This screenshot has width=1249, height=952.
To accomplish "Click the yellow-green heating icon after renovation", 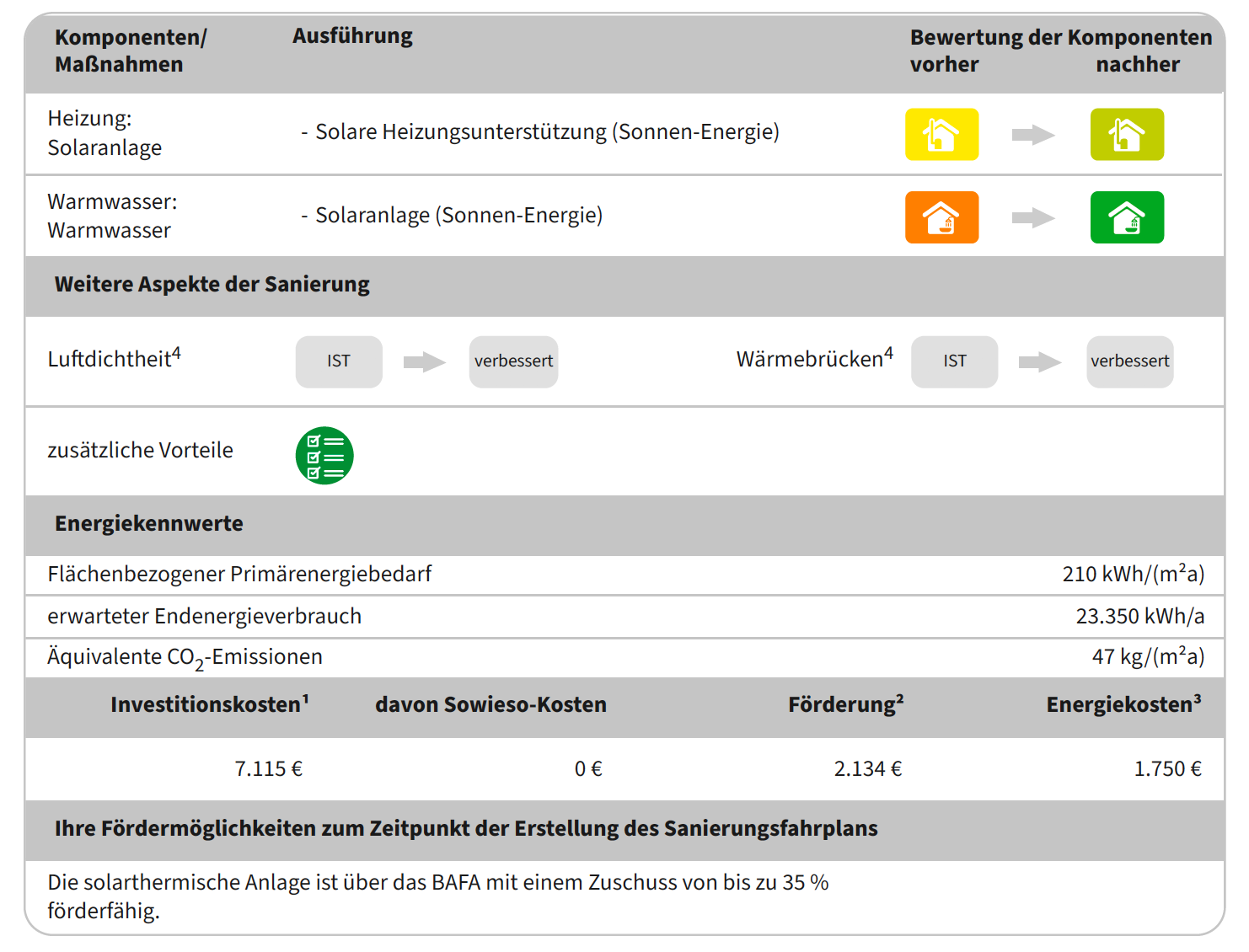I will [1127, 134].
